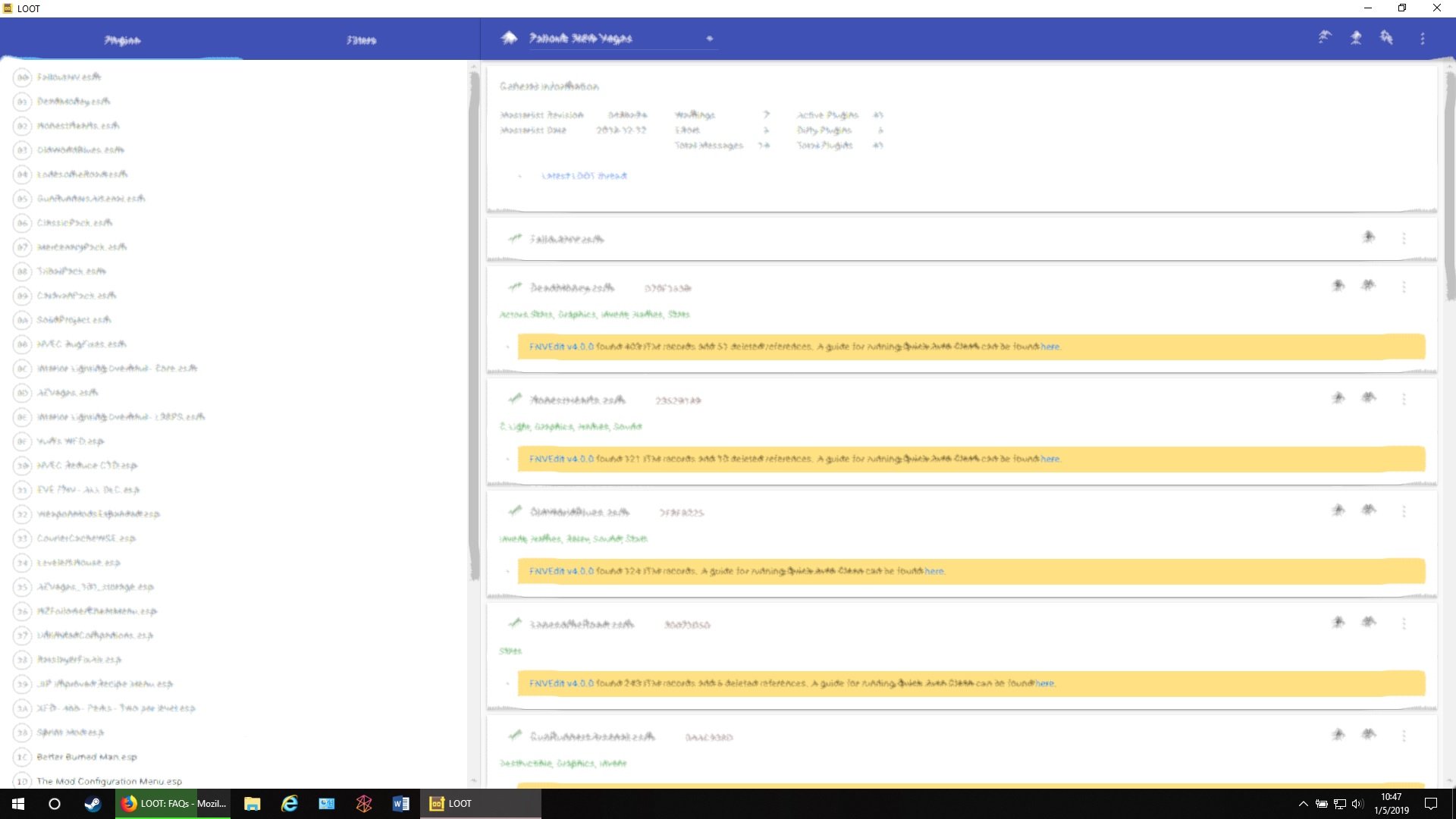This screenshot has width=1456, height=819.
Task: Open Firefox LOOT: FAQs window from taskbar
Action: (x=174, y=804)
